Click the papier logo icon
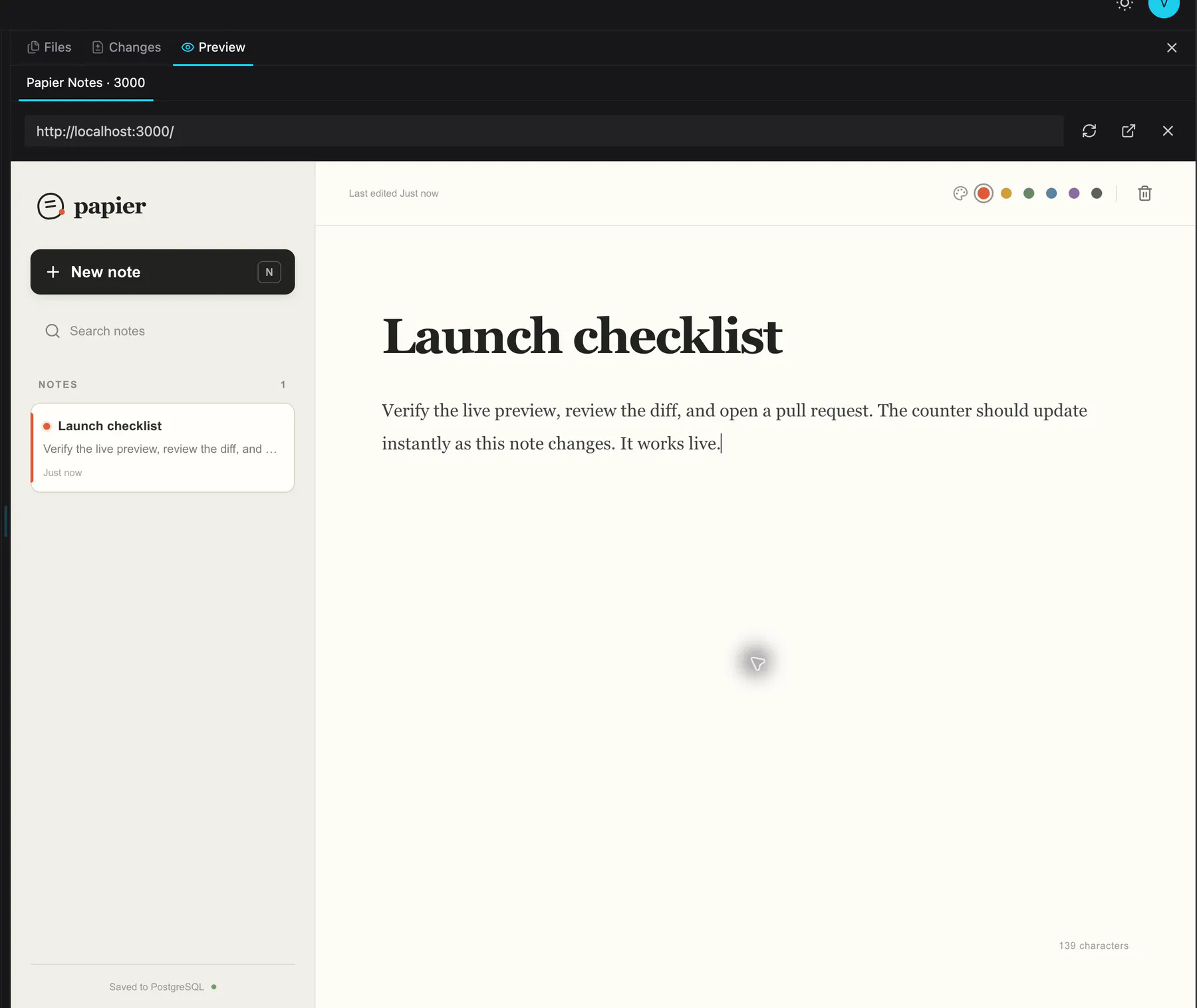Image resolution: width=1197 pixels, height=1008 pixels. pyautogui.click(x=51, y=206)
